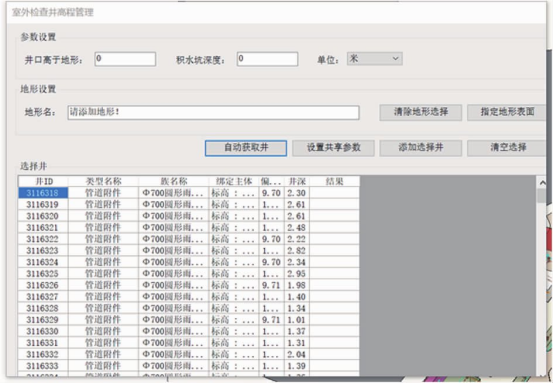
Task: Click the 族名称 column header
Action: click(x=174, y=181)
